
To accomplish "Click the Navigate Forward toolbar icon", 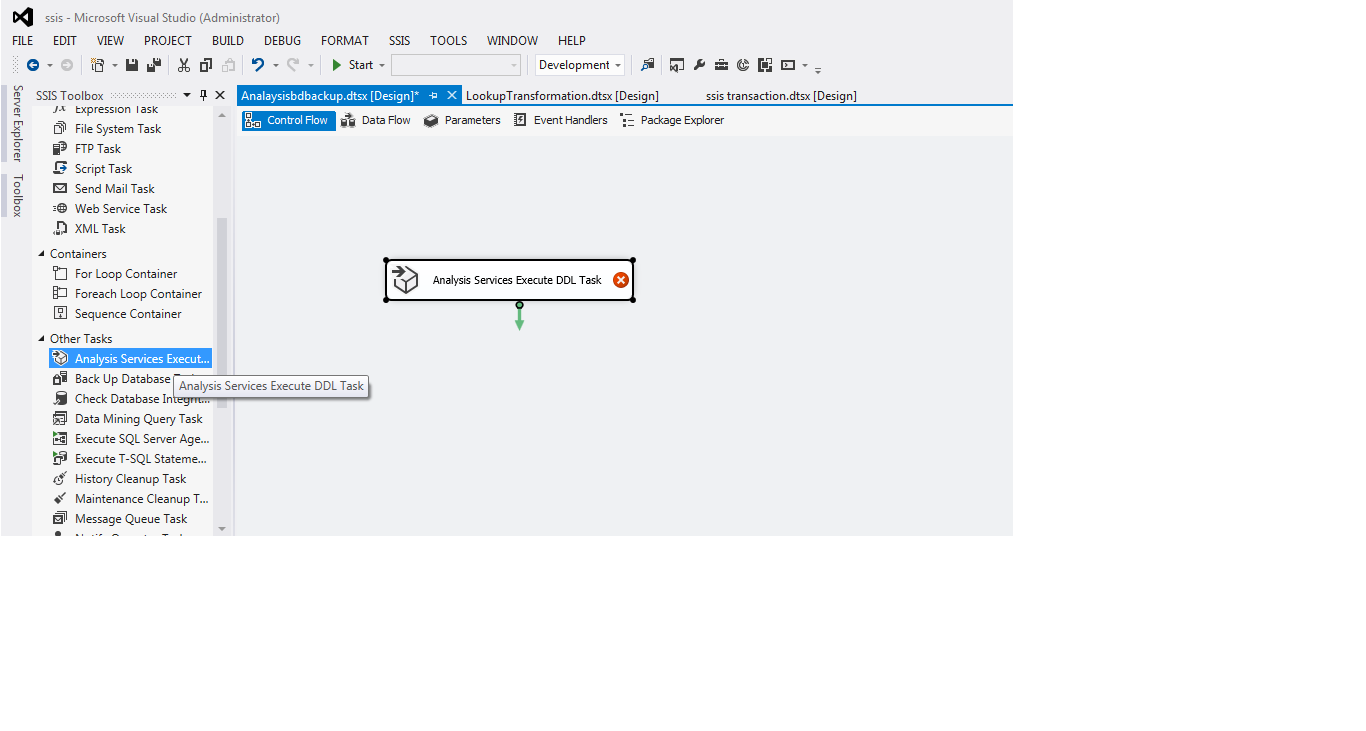I will (67, 65).
